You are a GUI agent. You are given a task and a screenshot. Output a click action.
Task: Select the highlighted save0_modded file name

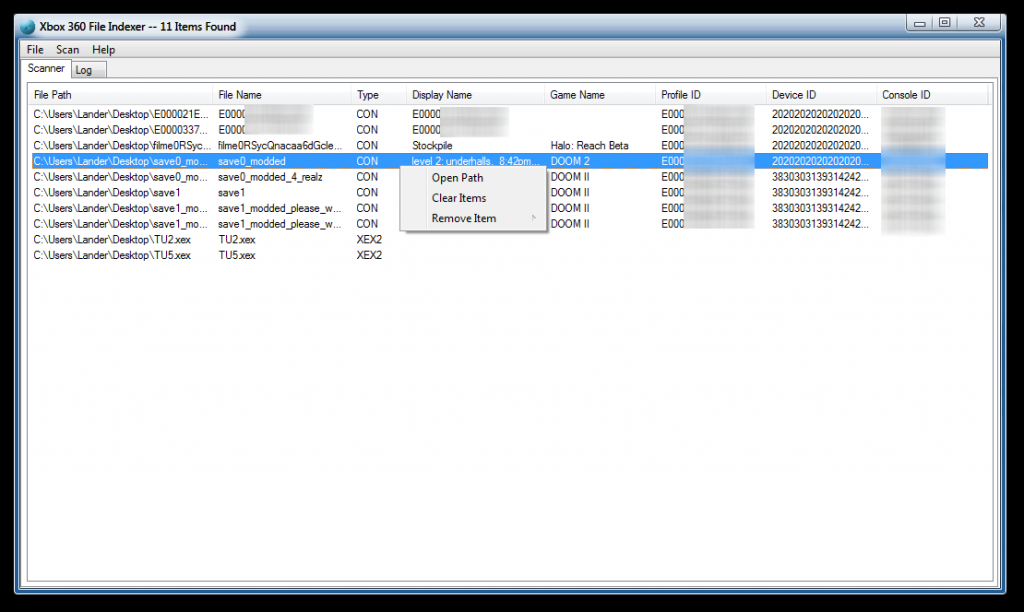click(x=251, y=161)
